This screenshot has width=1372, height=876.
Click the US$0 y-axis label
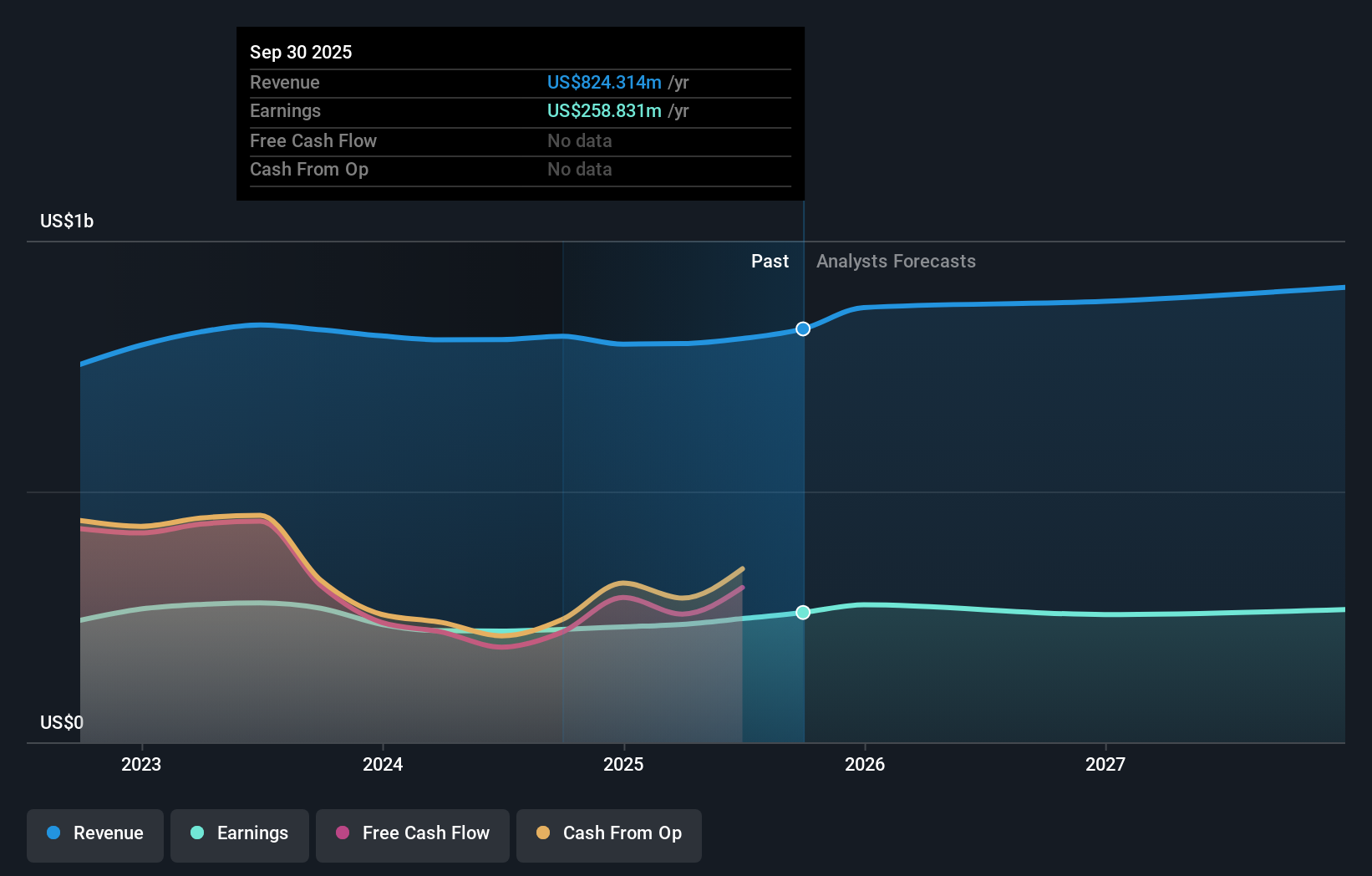pos(62,722)
